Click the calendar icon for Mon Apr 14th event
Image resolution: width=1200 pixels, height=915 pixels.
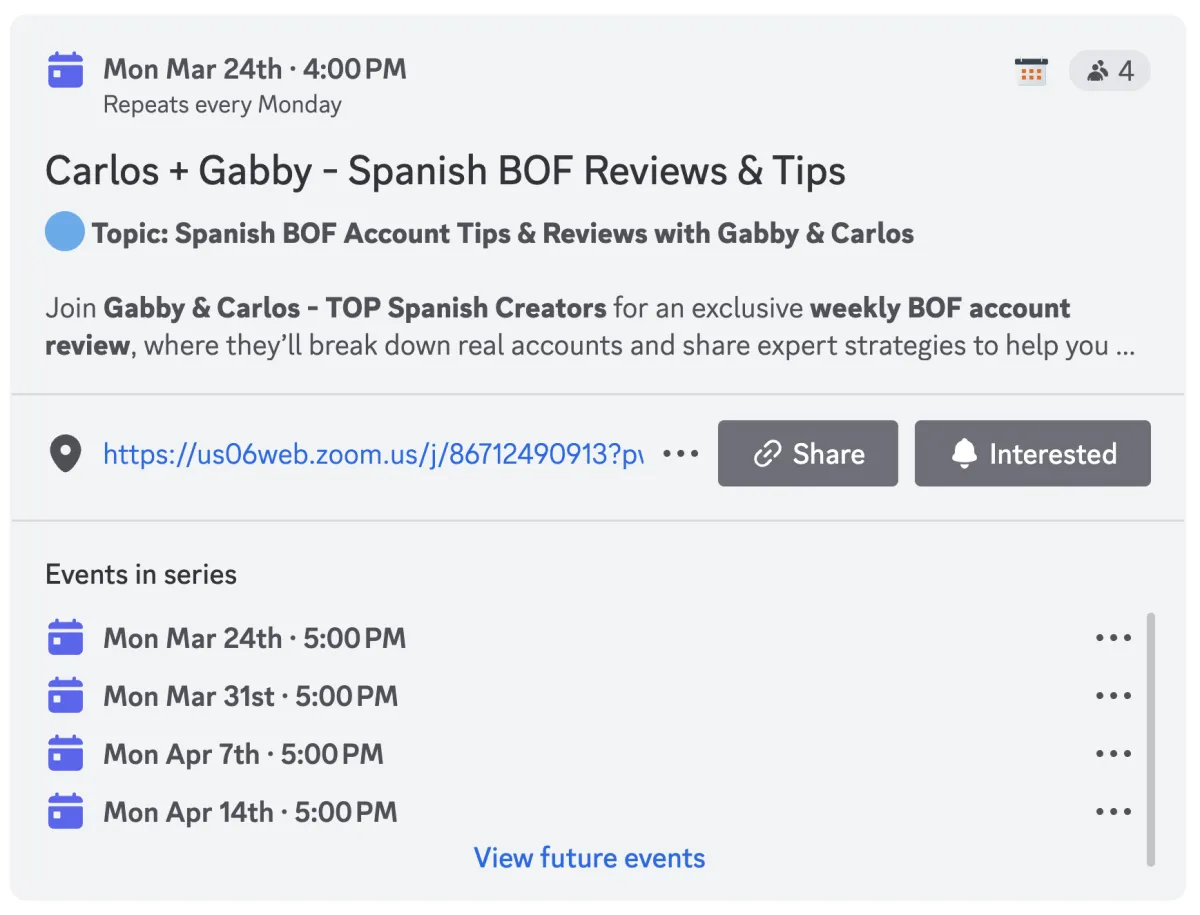pyautogui.click(x=66, y=811)
